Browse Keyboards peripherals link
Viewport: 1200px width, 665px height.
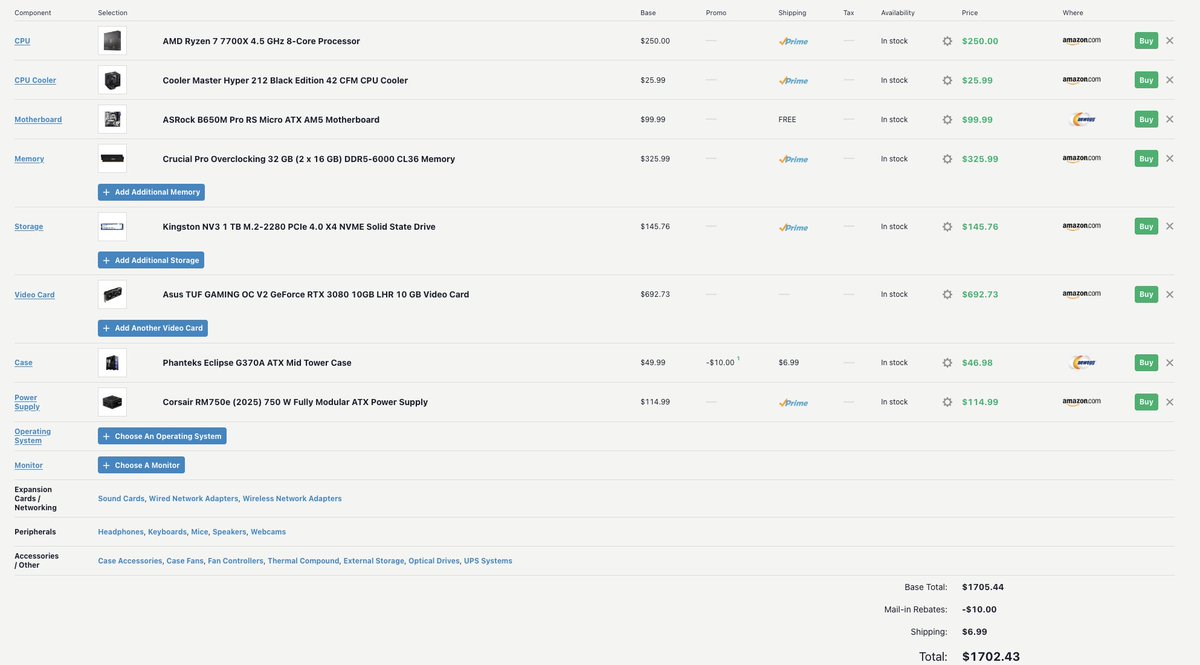[x=168, y=532]
